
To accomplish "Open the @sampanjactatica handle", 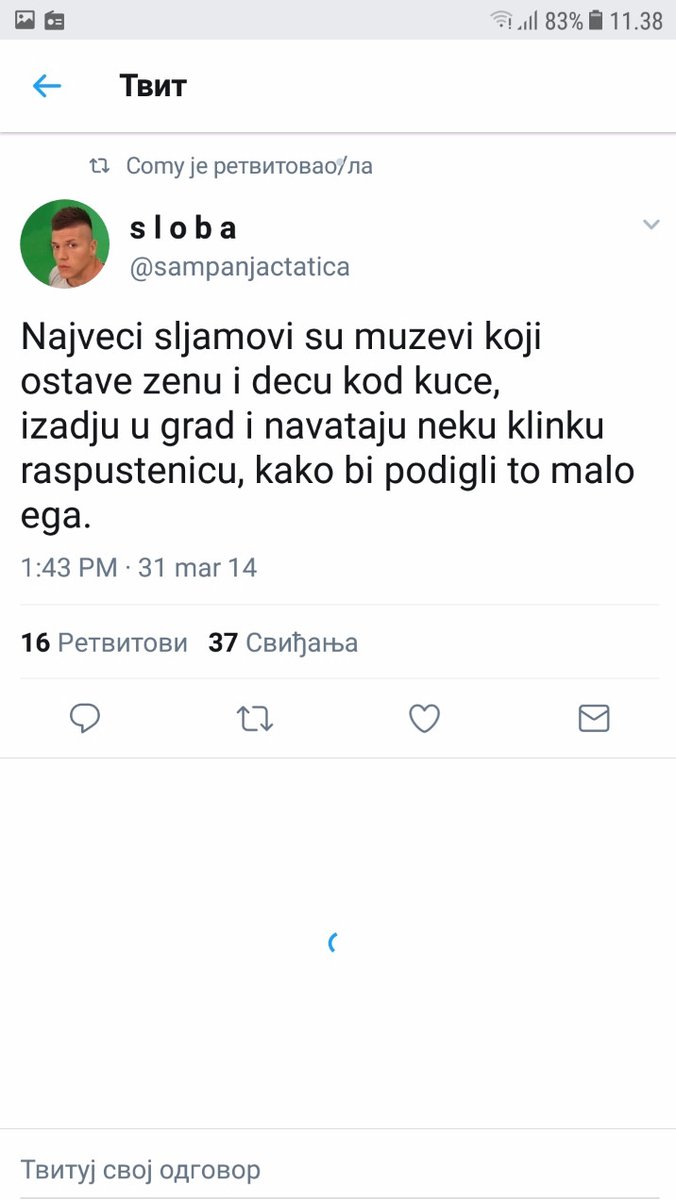I will [x=240, y=268].
